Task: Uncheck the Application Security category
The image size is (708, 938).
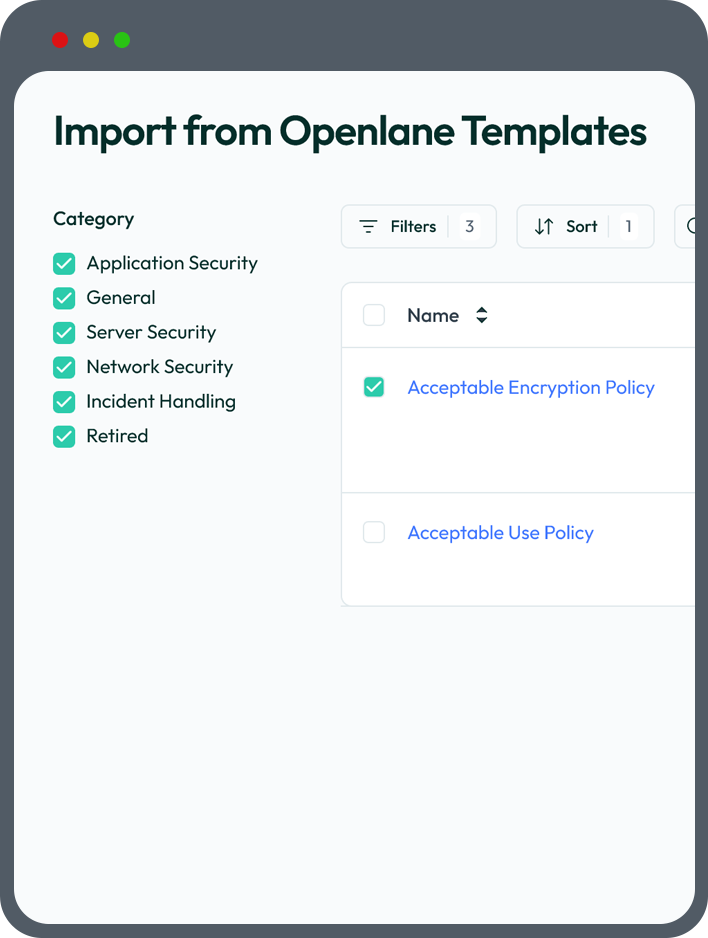Action: pos(64,264)
